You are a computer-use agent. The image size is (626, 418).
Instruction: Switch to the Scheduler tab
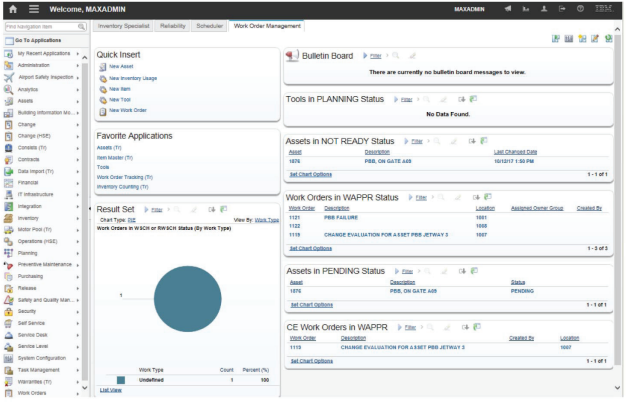pos(210,26)
